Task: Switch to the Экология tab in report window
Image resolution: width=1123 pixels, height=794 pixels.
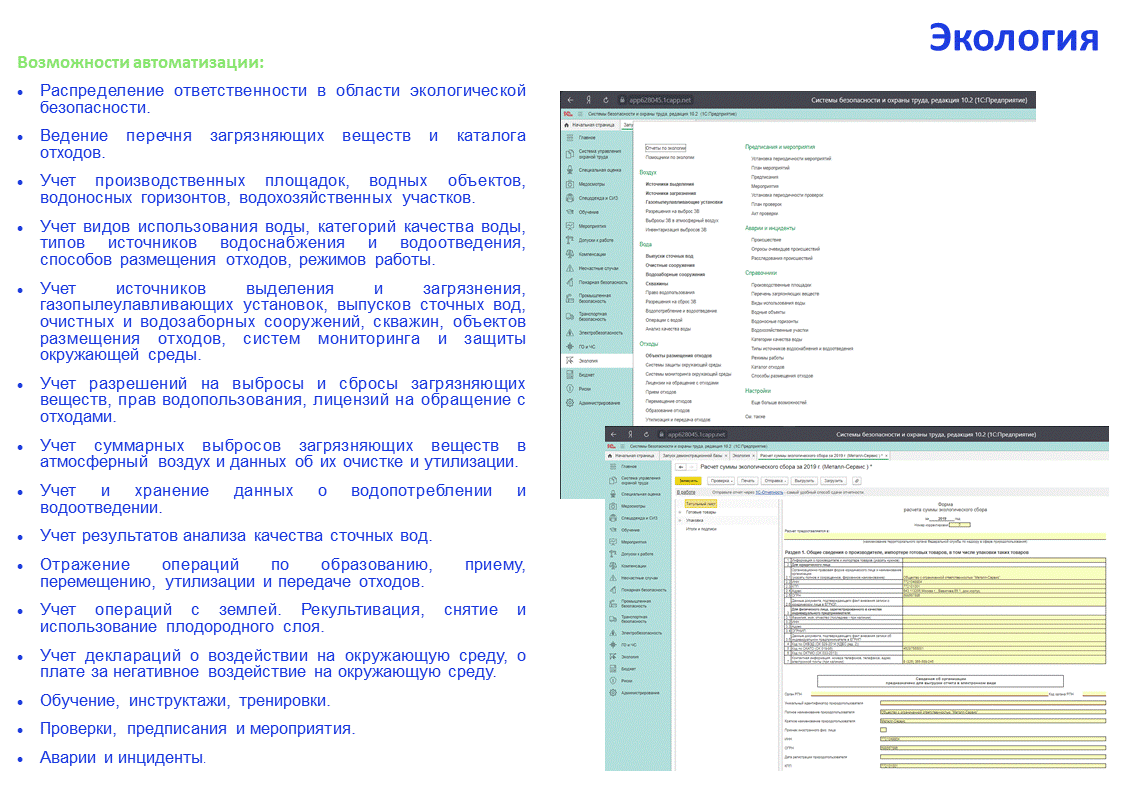Action: coord(742,455)
